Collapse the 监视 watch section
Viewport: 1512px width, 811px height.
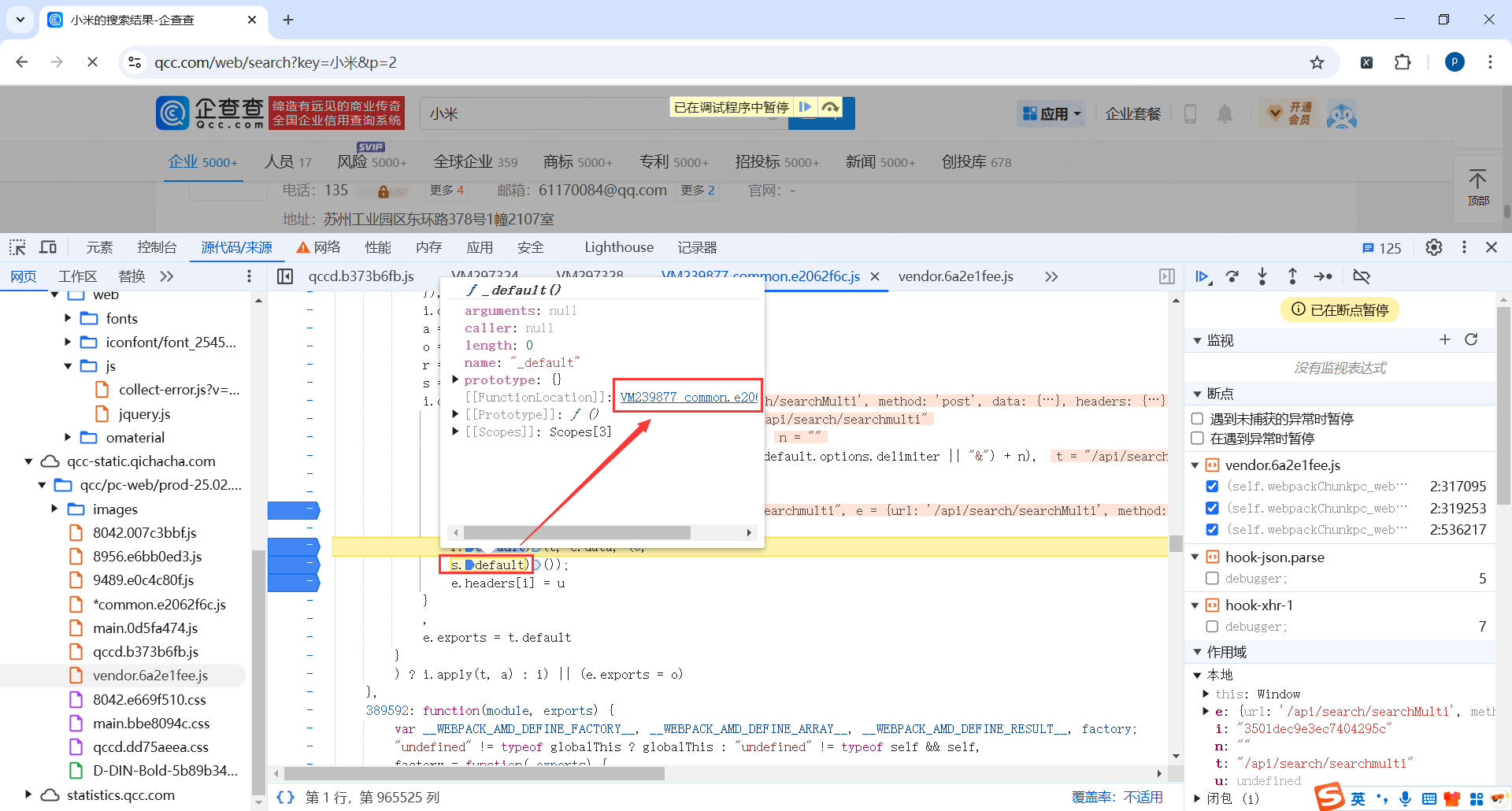pos(1198,340)
